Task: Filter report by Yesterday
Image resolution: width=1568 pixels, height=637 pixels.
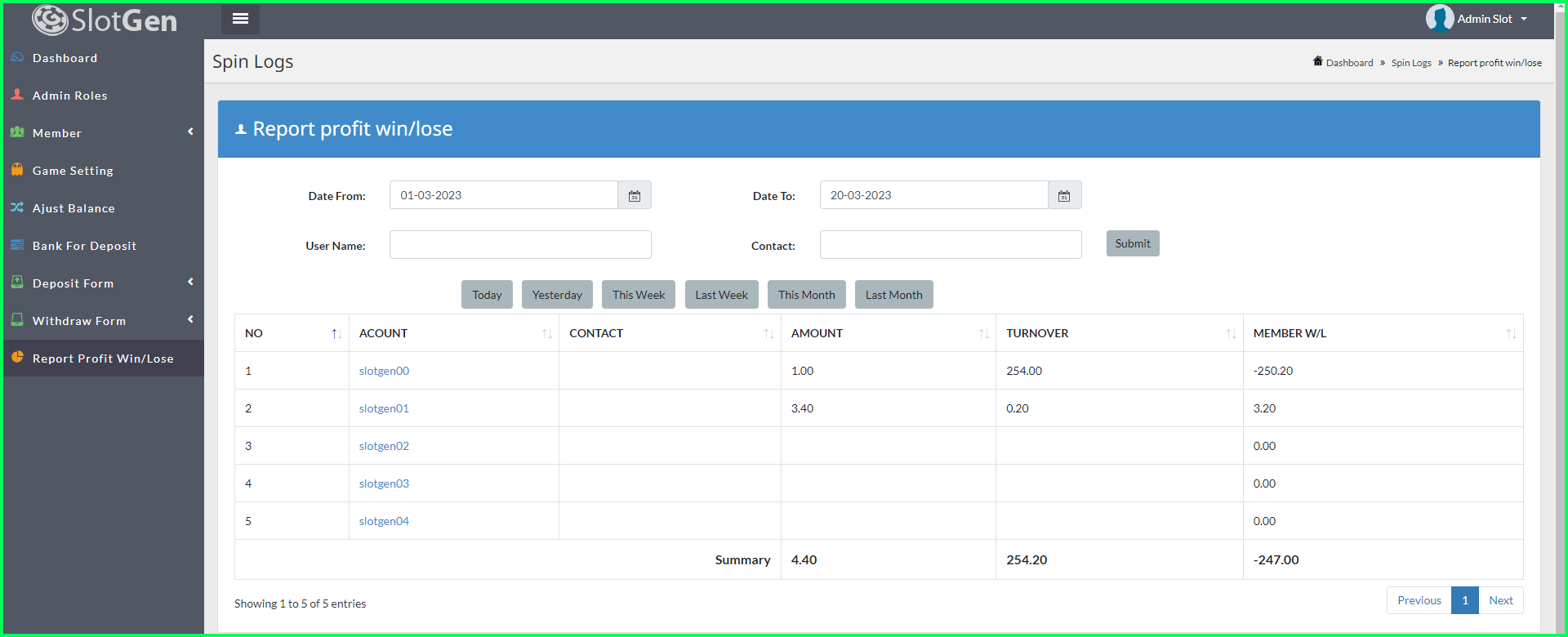Action: click(557, 295)
